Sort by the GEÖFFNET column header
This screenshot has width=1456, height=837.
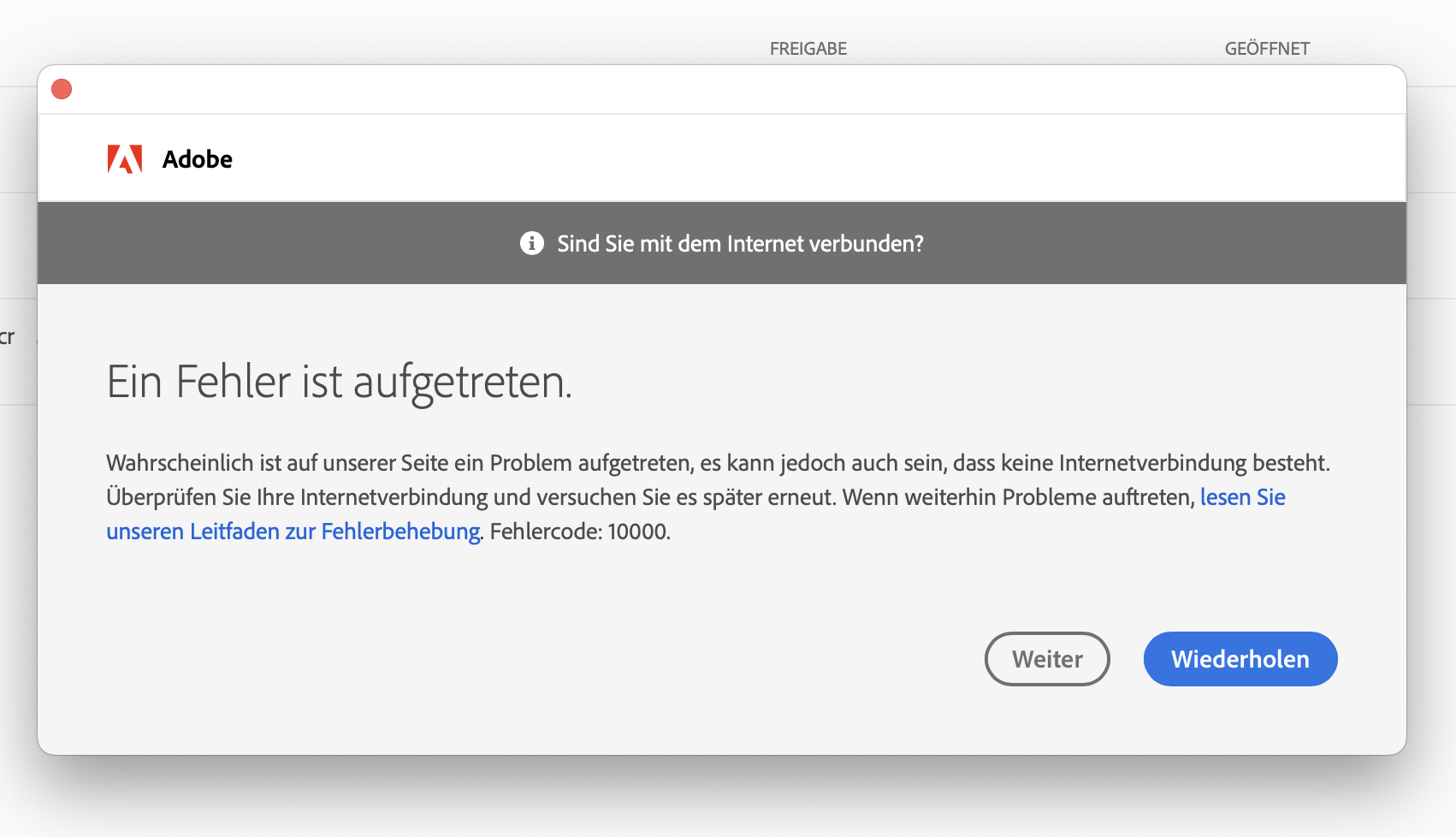pos(1266,49)
